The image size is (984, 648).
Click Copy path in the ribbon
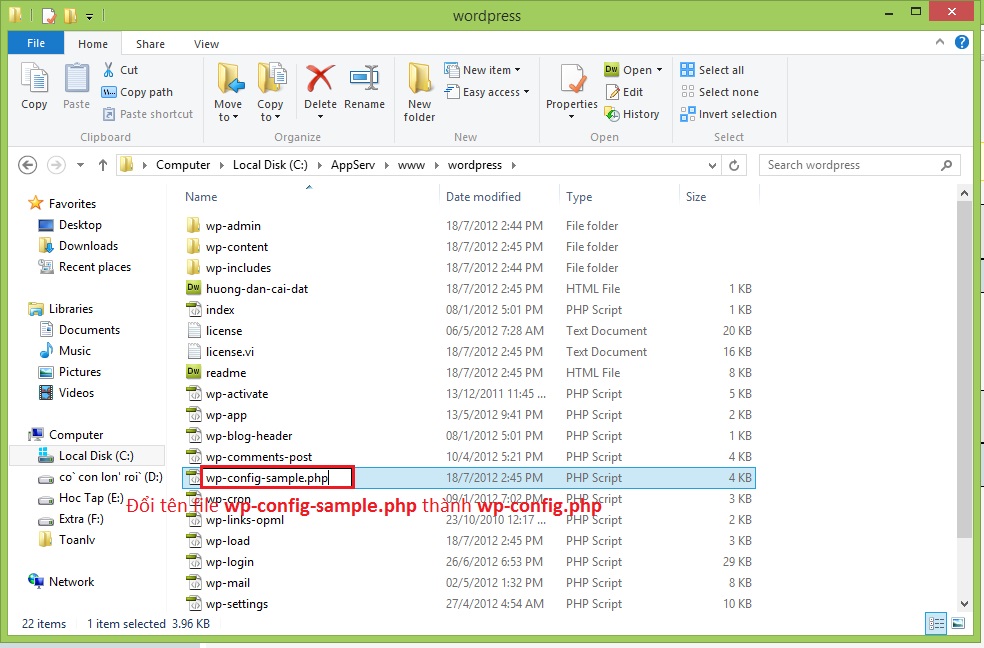137,92
